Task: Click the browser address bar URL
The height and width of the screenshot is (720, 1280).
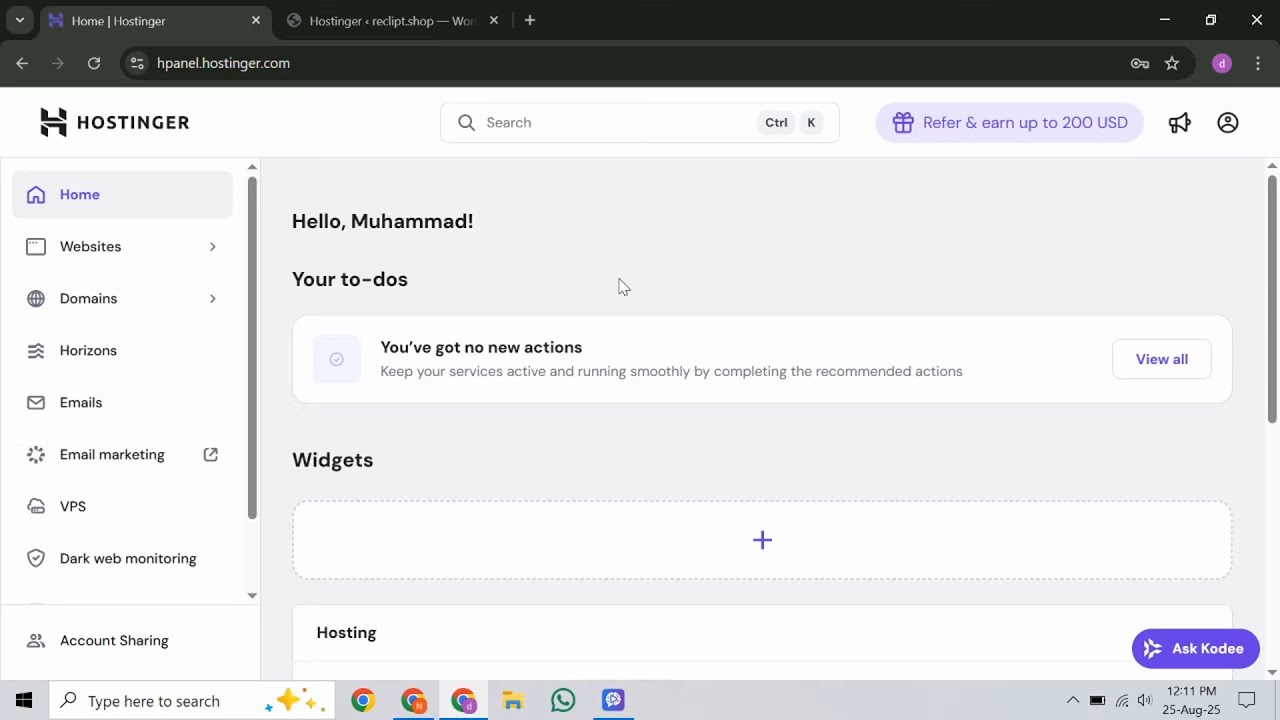Action: pyautogui.click(x=223, y=63)
